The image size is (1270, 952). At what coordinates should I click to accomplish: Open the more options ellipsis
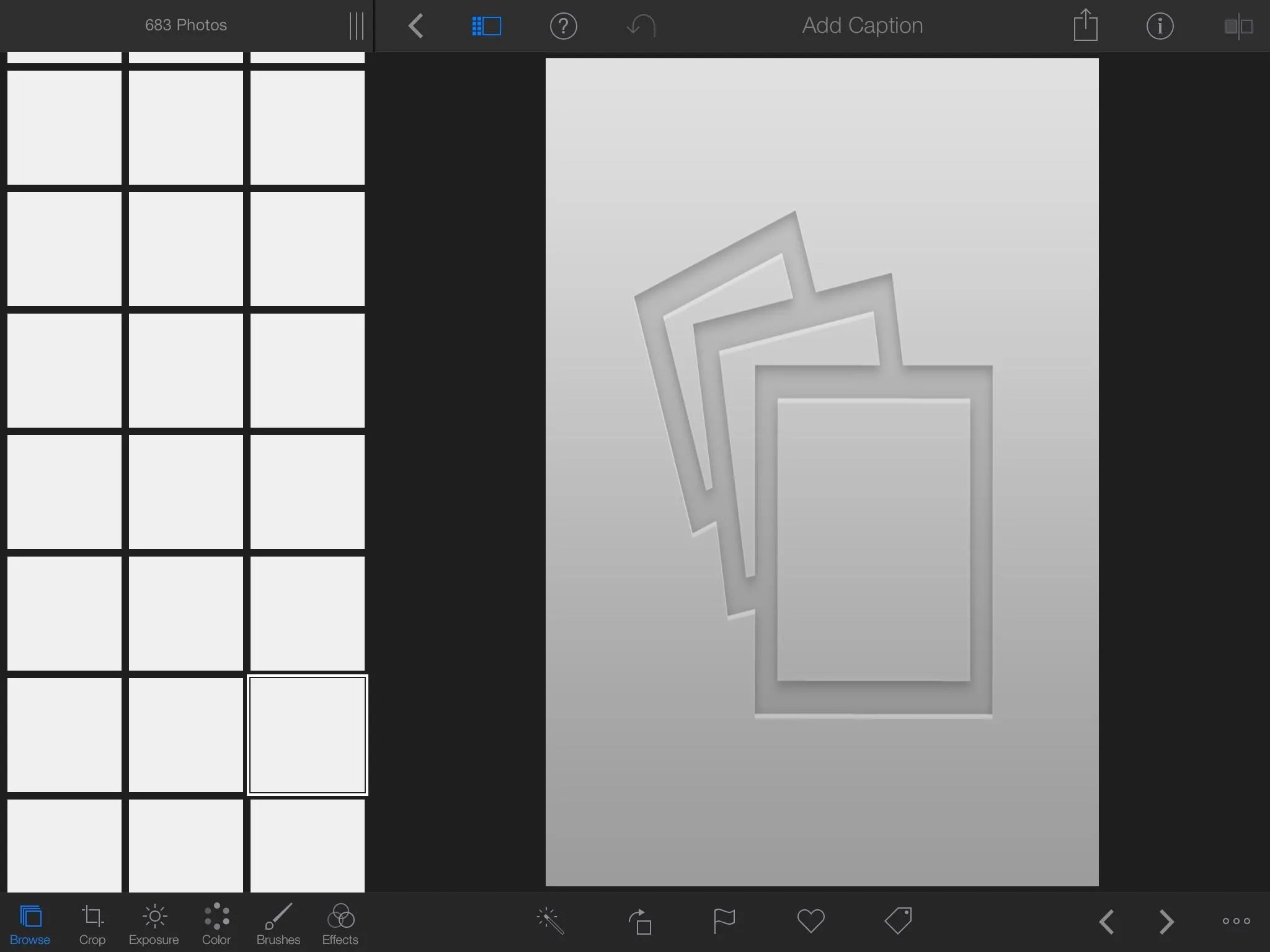point(1236,921)
